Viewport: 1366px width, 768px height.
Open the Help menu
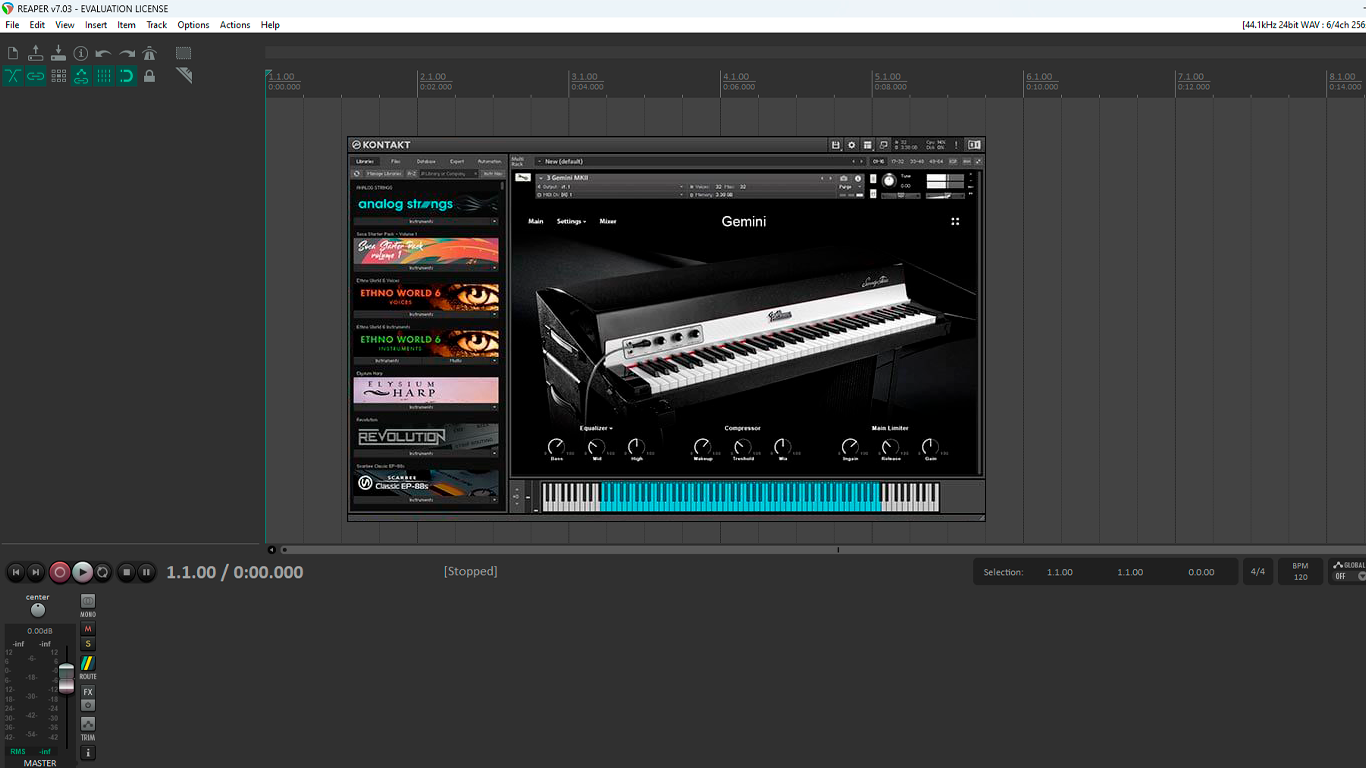[270, 25]
